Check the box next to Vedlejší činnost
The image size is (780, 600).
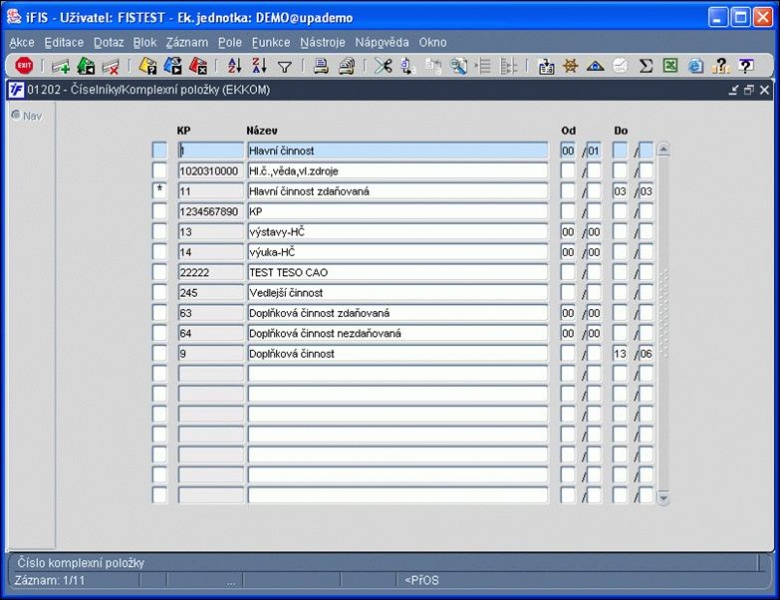tap(160, 293)
